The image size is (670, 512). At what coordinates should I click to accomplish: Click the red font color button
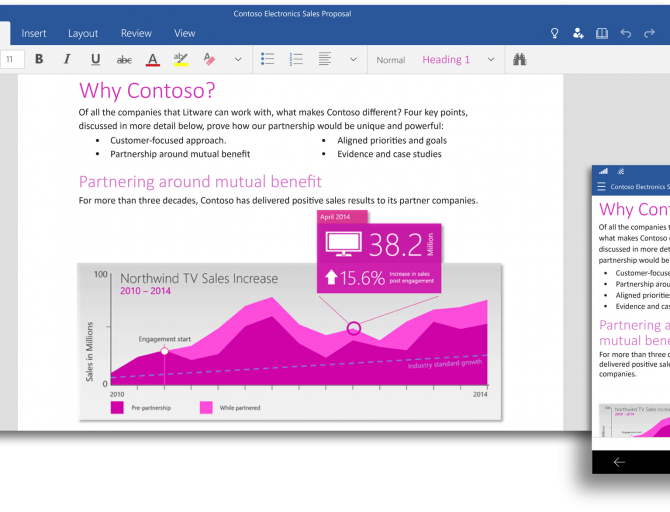pyautogui.click(x=152, y=60)
